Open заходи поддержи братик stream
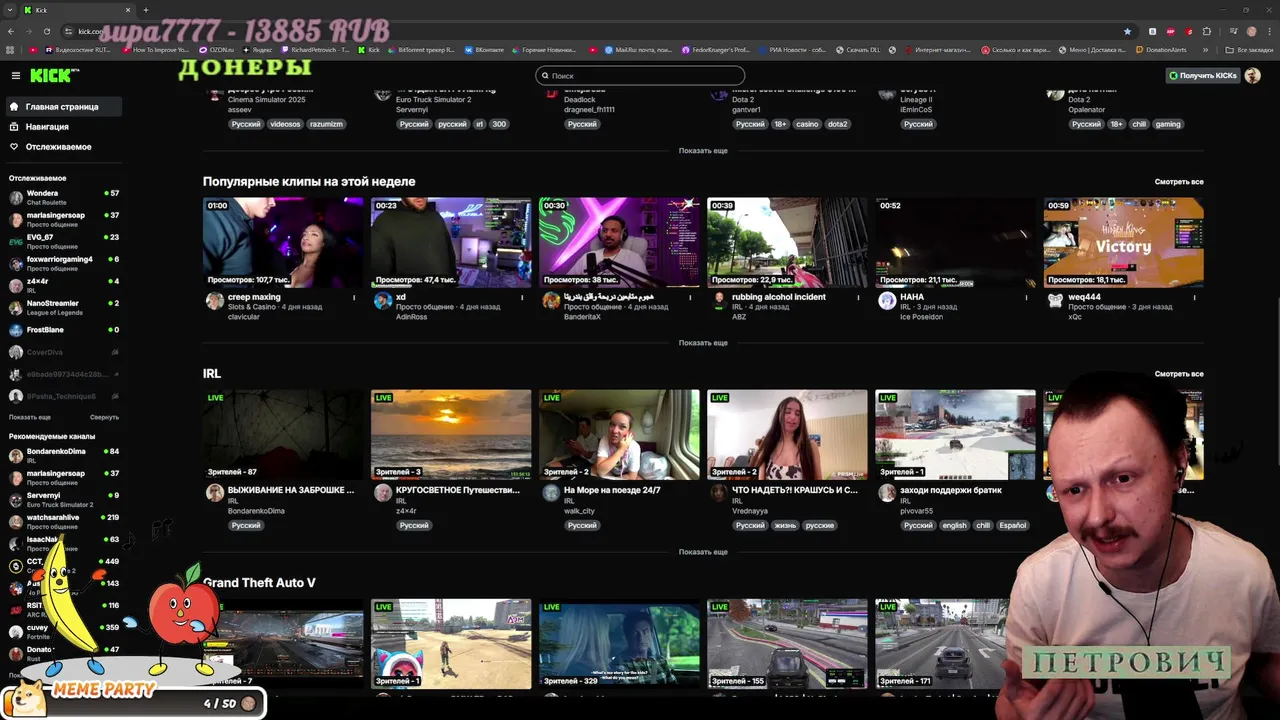Image resolution: width=1280 pixels, height=720 pixels. point(955,435)
